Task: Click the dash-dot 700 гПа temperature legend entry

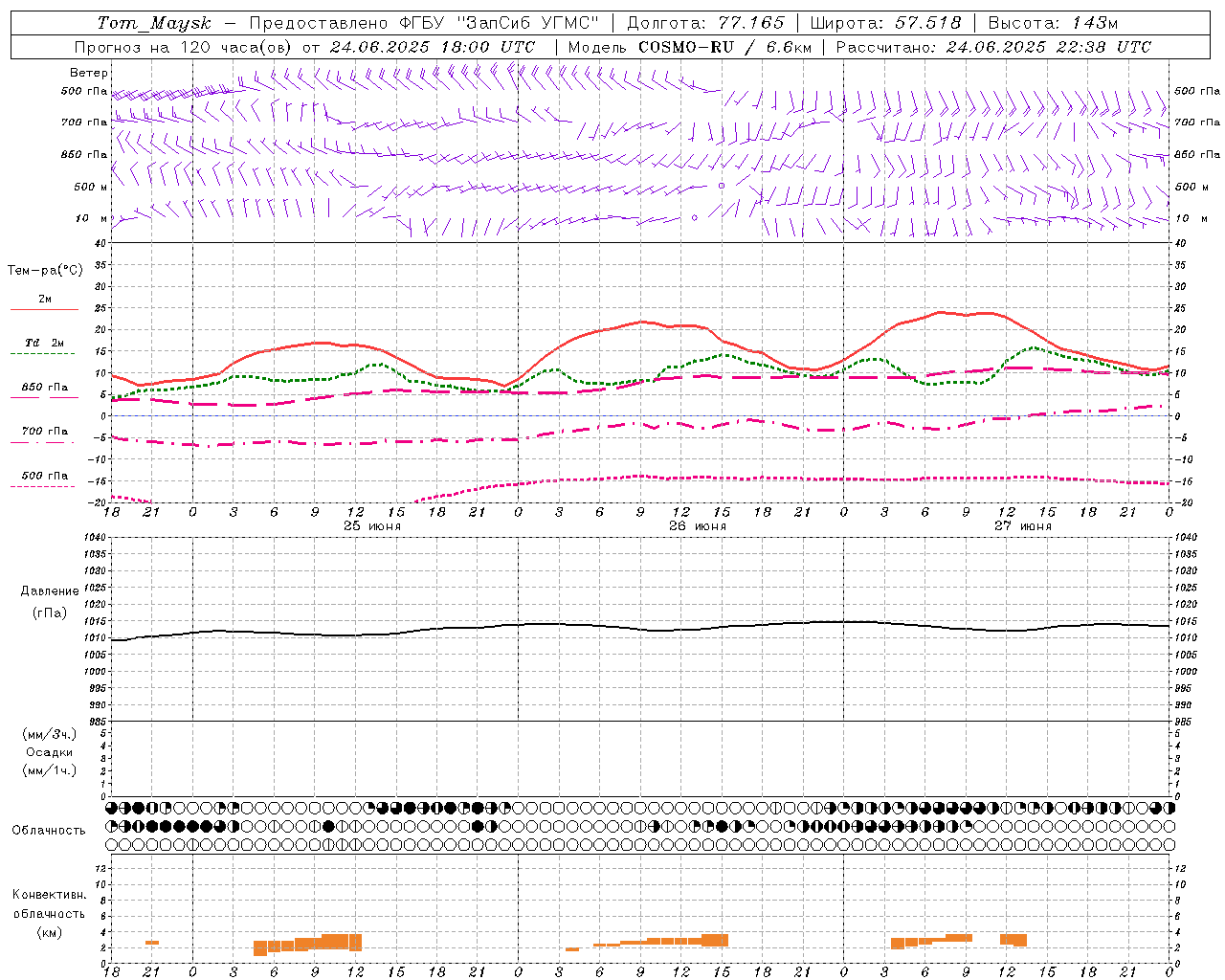Action: coord(44,436)
